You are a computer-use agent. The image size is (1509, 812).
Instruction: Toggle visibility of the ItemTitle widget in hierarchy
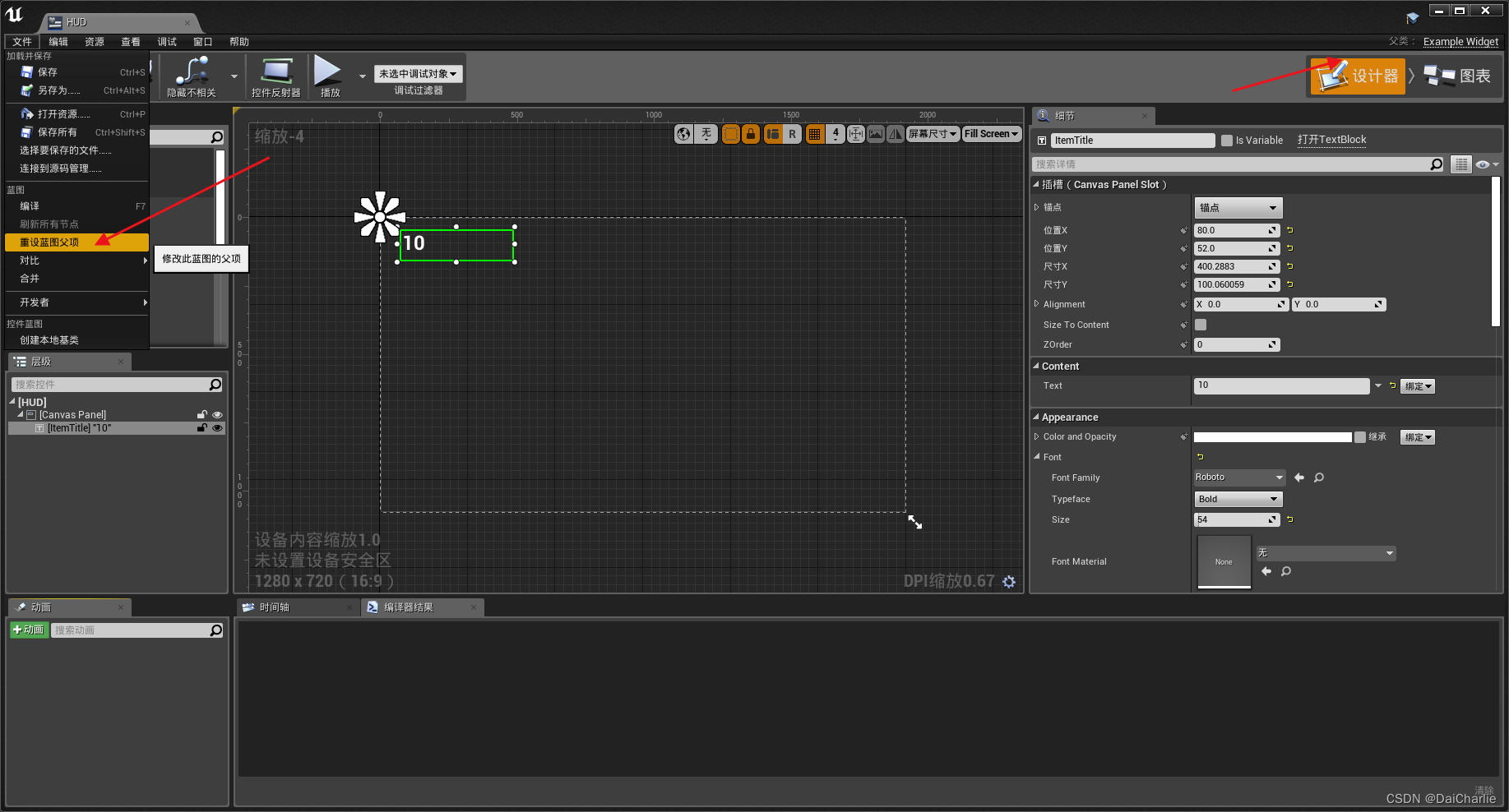click(x=217, y=427)
